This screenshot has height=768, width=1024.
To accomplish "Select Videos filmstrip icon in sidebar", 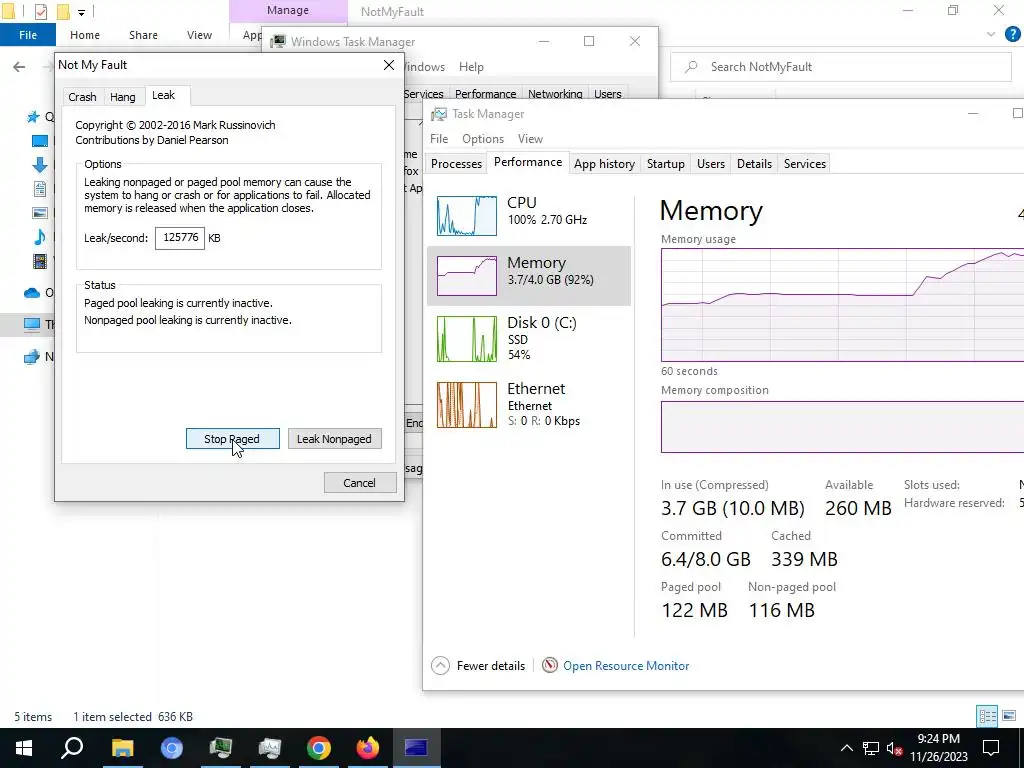I will click(40, 261).
